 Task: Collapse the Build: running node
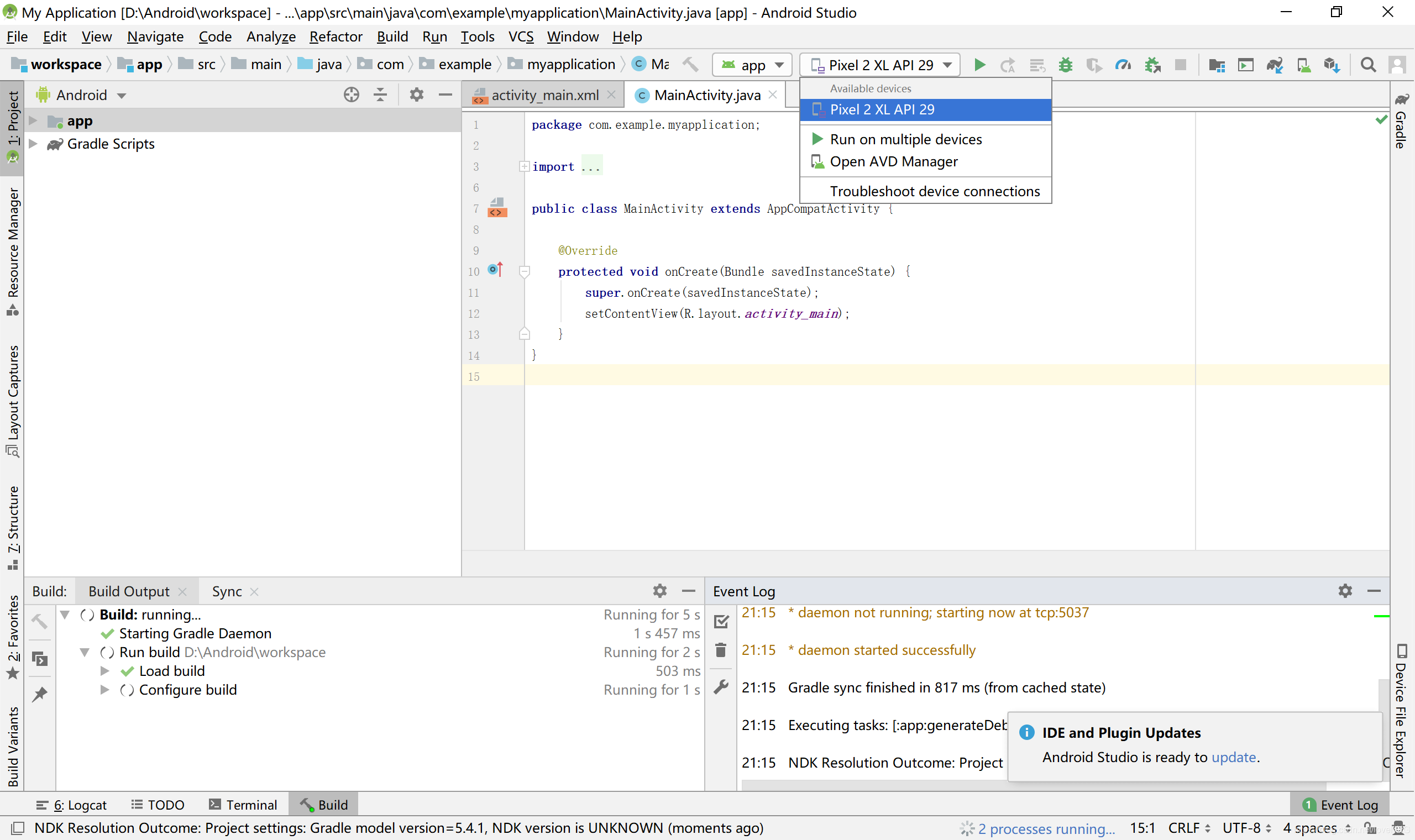point(65,615)
